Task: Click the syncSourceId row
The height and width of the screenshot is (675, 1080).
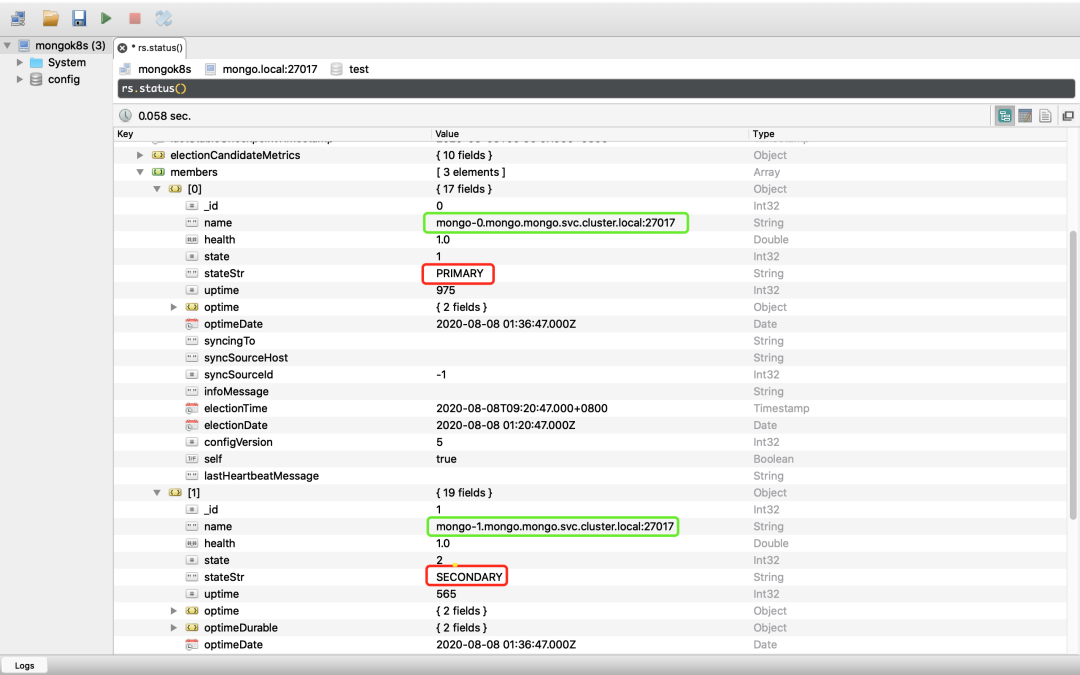Action: coord(590,375)
